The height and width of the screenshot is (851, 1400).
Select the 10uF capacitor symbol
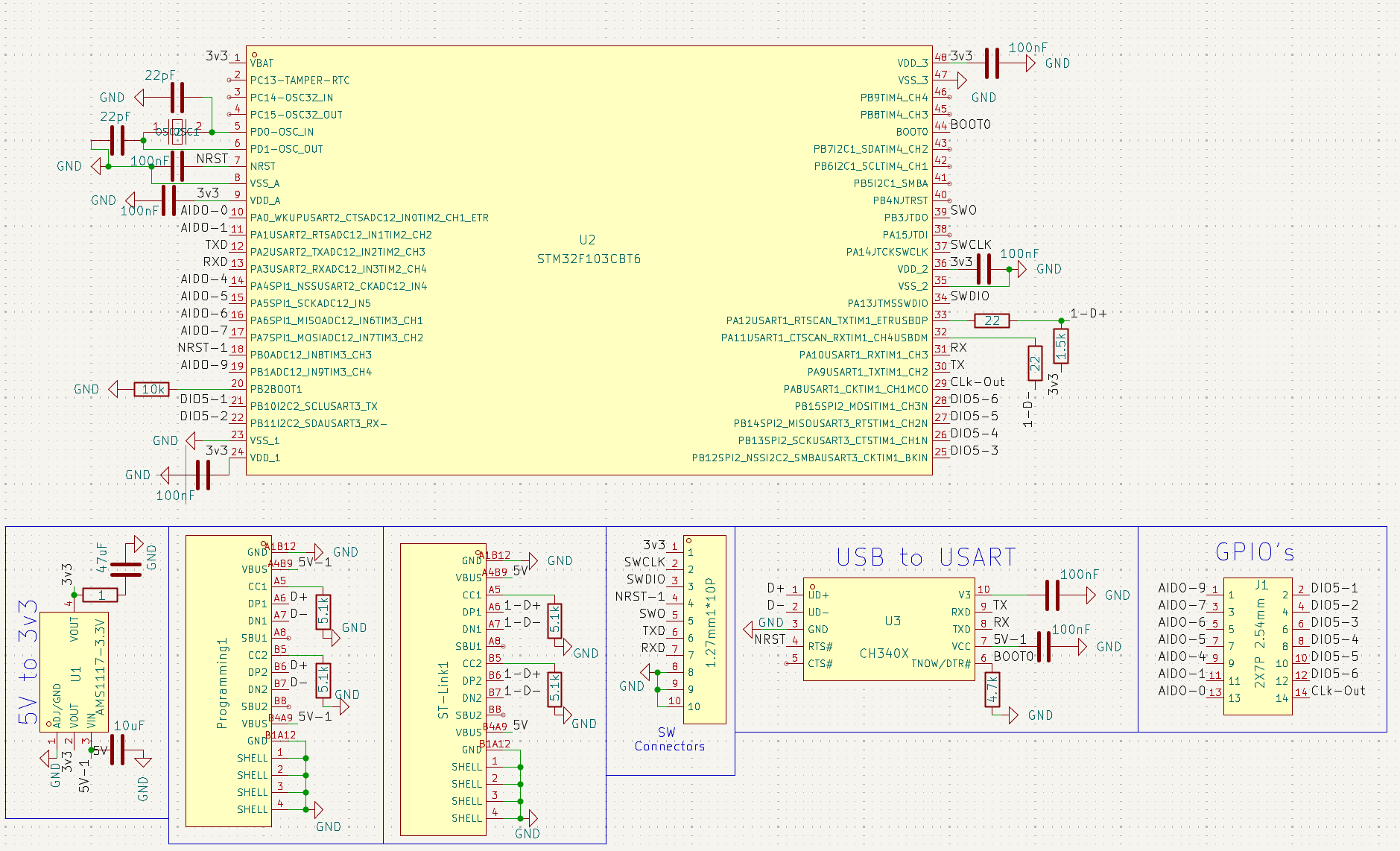pos(118,749)
